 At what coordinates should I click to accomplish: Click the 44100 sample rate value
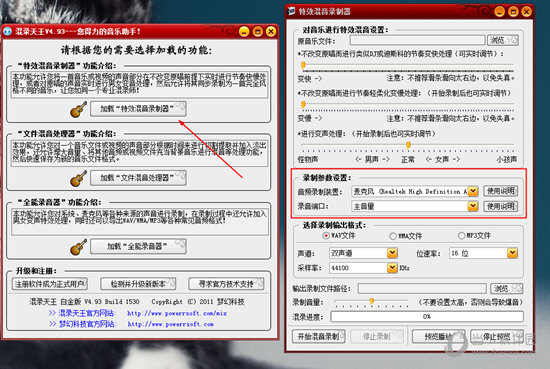340,268
